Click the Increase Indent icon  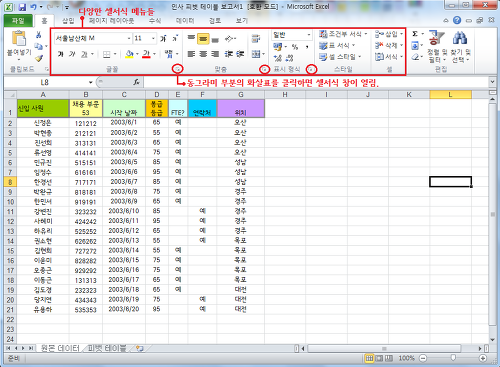240,54
